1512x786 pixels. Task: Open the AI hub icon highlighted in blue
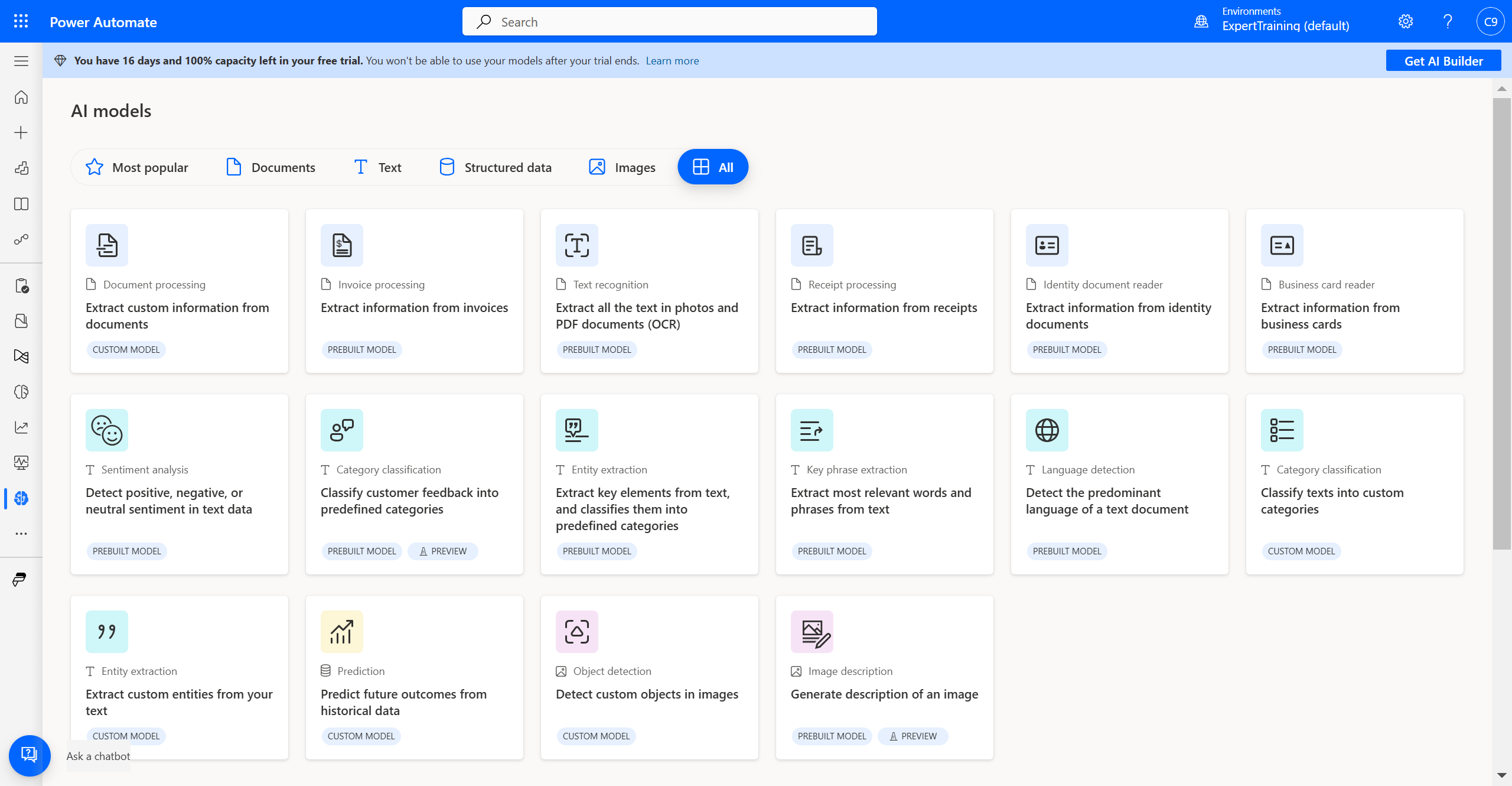pyautogui.click(x=21, y=498)
